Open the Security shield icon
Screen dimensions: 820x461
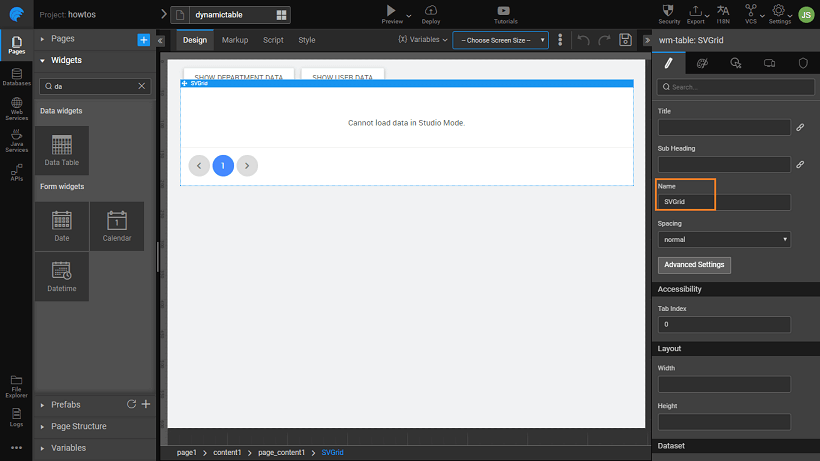[x=669, y=11]
